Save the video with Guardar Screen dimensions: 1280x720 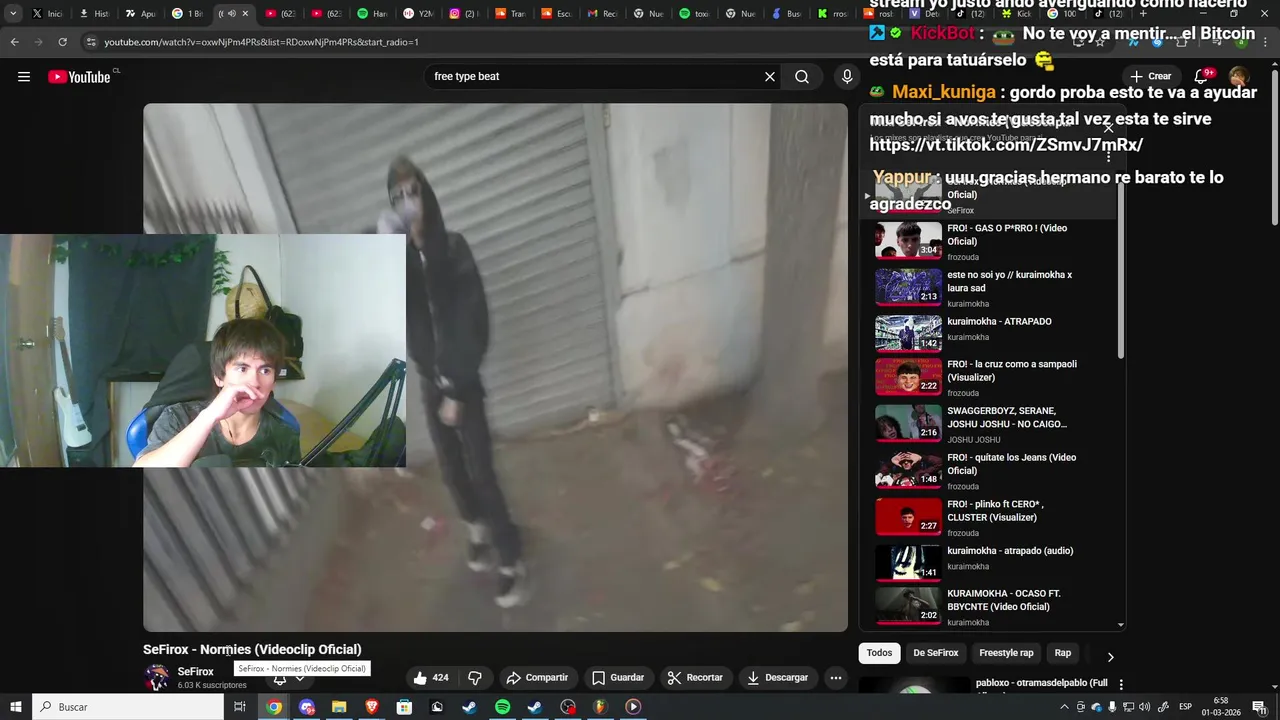[617, 678]
